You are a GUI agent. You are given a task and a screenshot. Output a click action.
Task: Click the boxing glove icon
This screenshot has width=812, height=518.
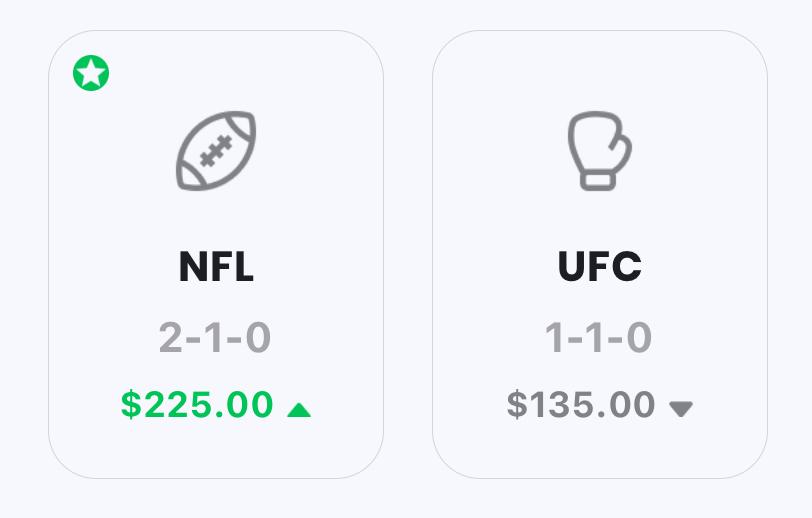point(599,150)
